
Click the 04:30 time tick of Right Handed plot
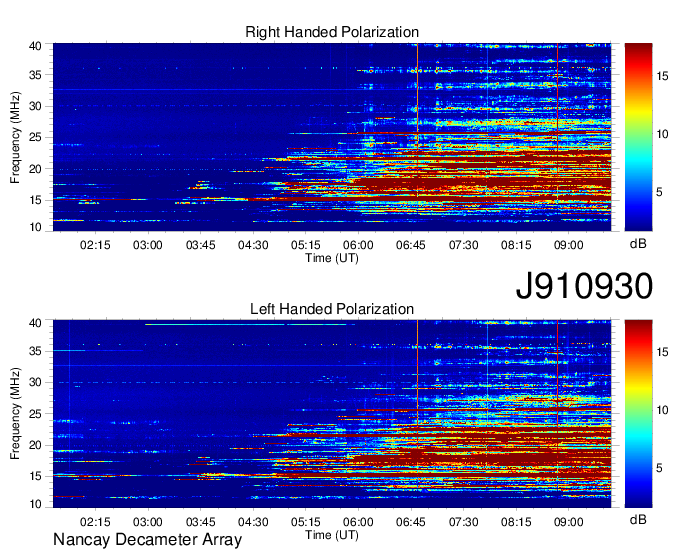(x=253, y=245)
